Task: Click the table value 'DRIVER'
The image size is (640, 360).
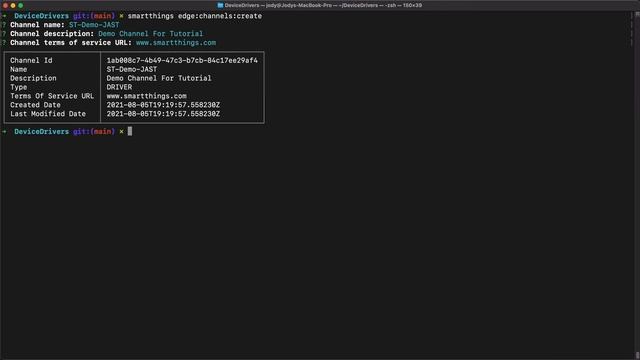Action: tap(119, 87)
